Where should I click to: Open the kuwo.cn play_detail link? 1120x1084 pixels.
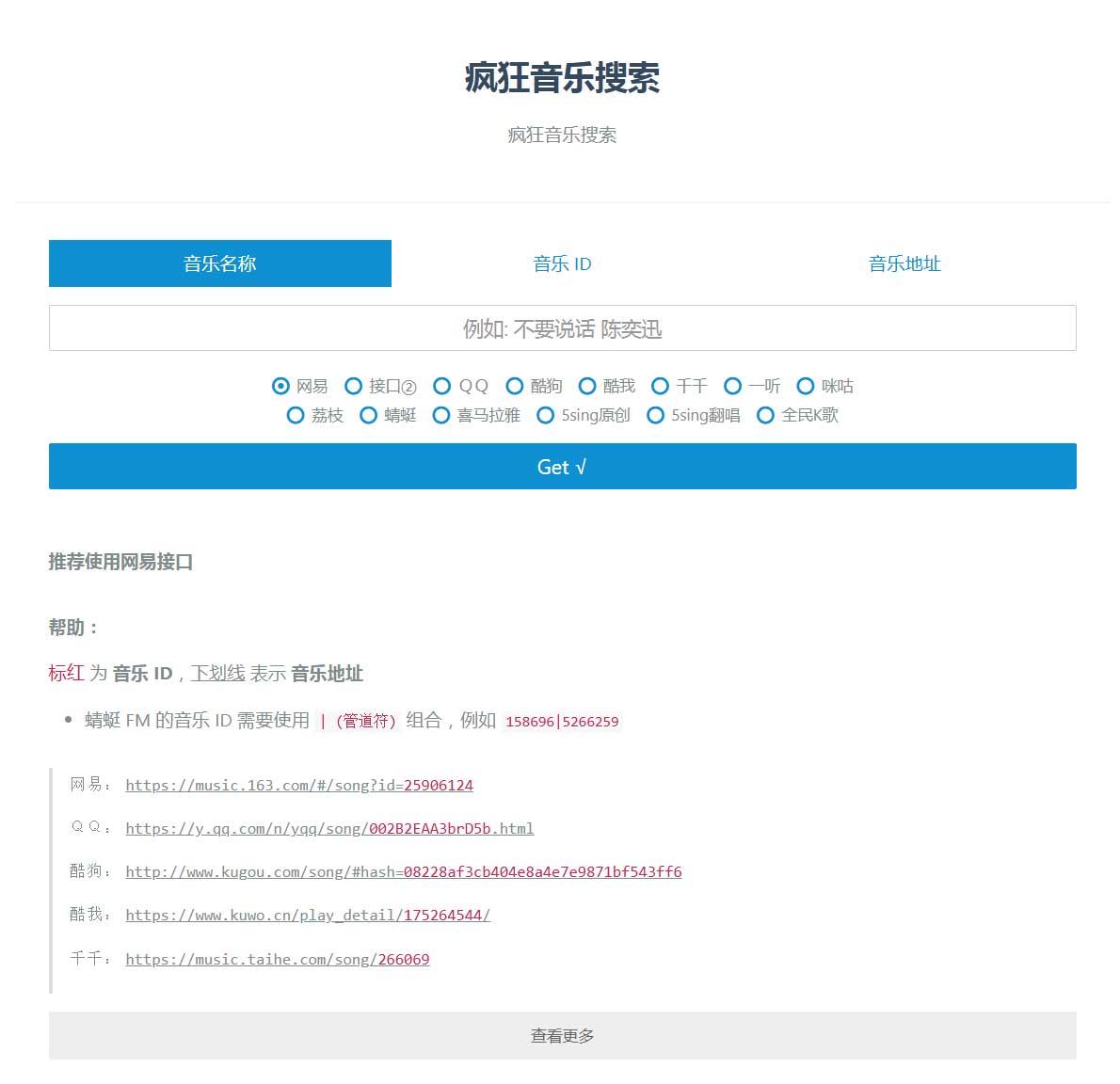click(x=308, y=916)
